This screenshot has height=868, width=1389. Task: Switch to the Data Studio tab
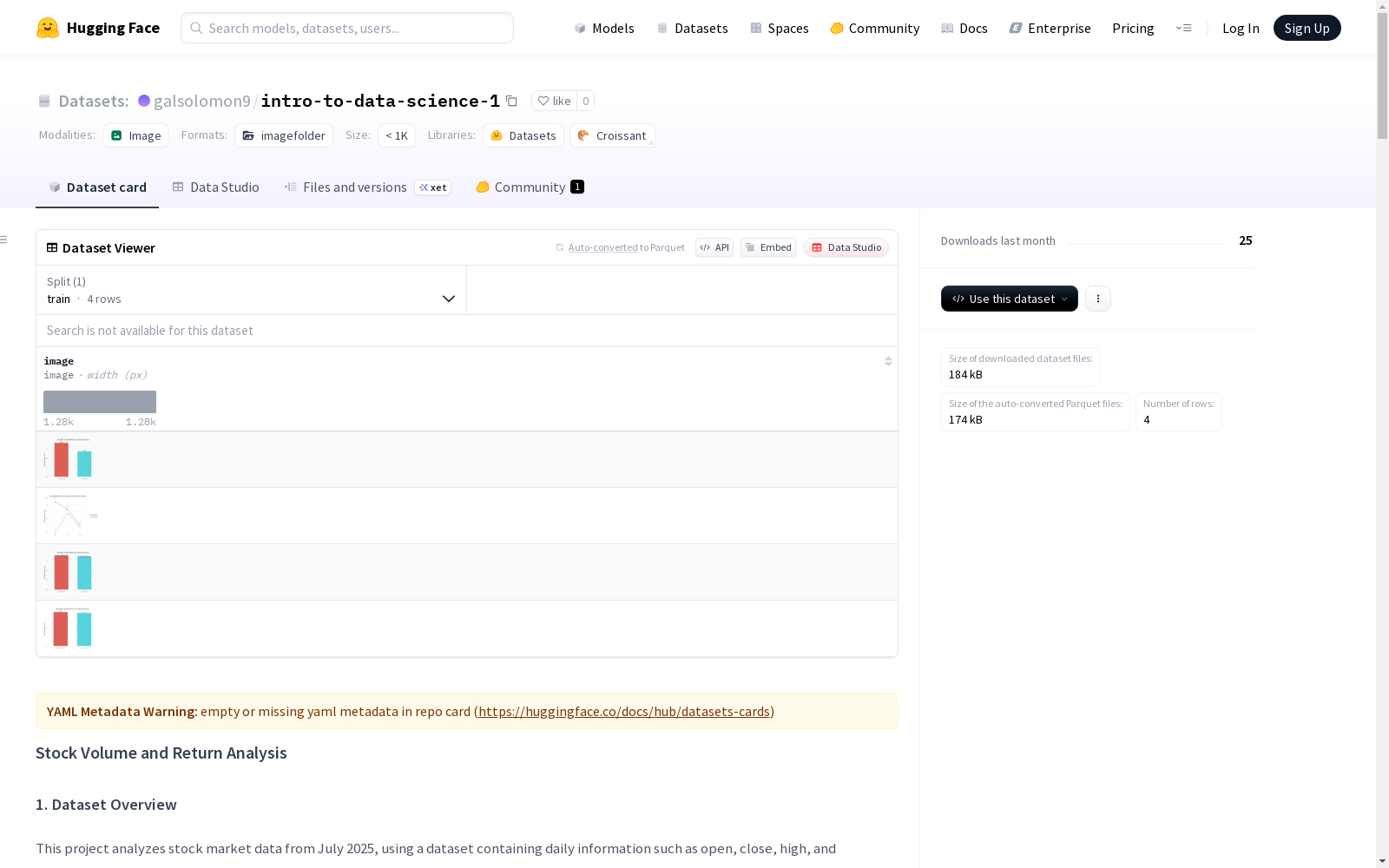tap(215, 187)
